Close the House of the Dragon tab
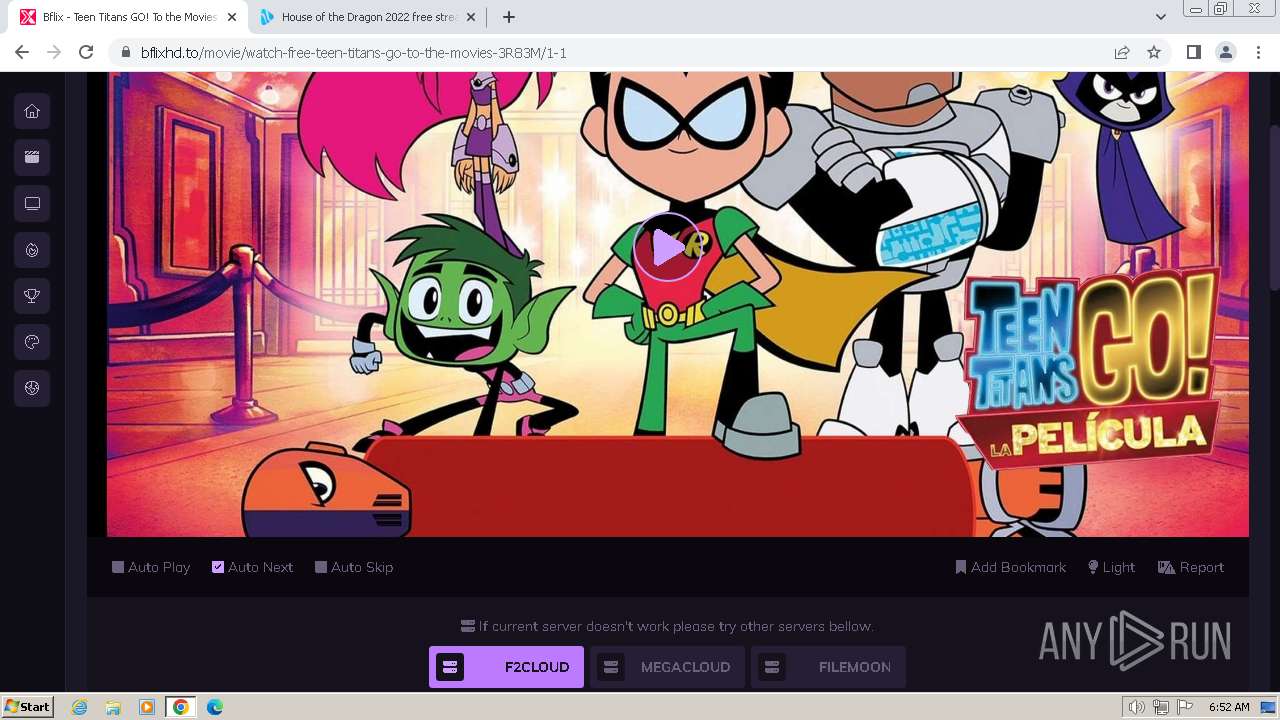 coord(471,17)
